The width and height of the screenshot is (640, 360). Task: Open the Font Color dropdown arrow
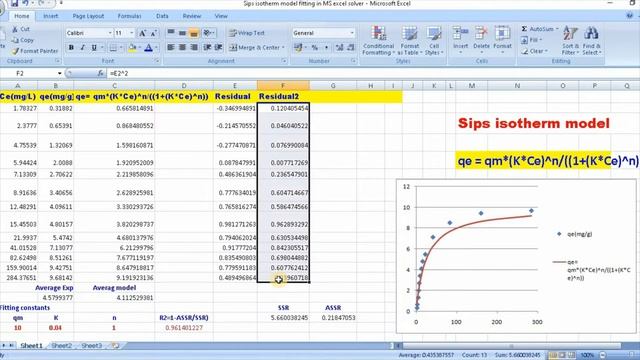(x=156, y=48)
